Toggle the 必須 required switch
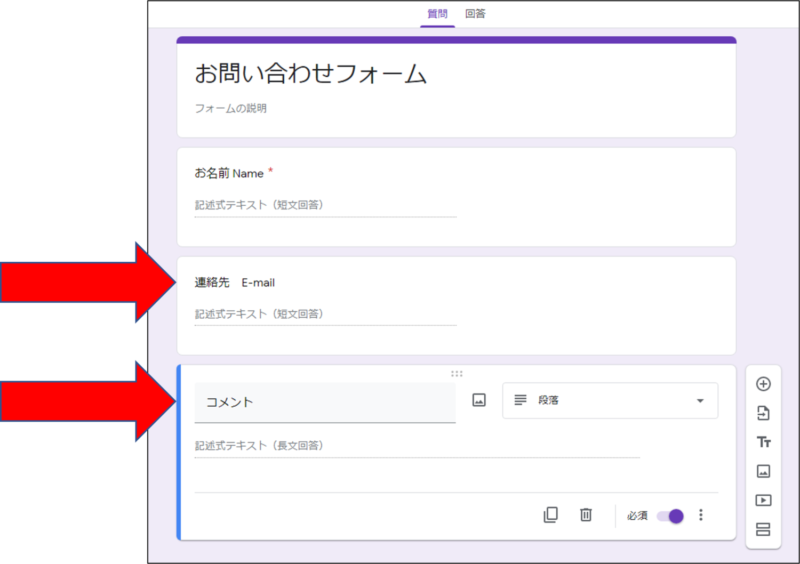This screenshot has width=800, height=564. point(670,516)
